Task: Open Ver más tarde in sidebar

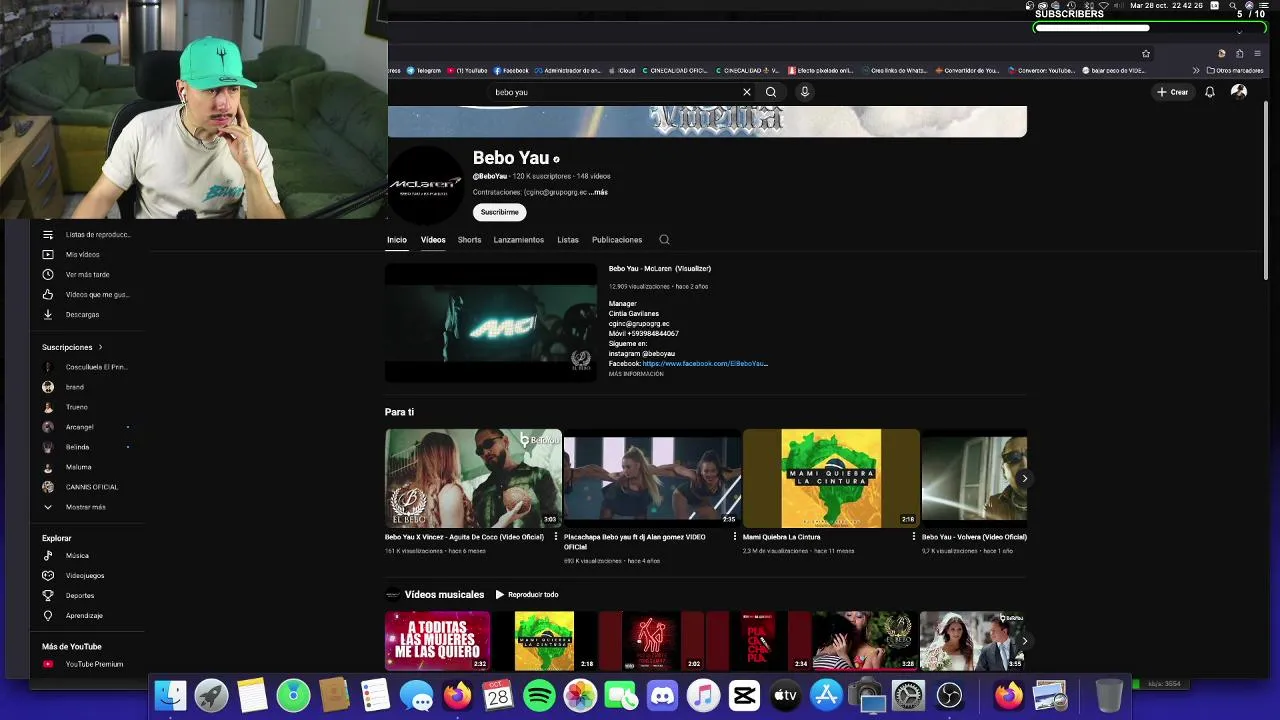Action: 76,274
